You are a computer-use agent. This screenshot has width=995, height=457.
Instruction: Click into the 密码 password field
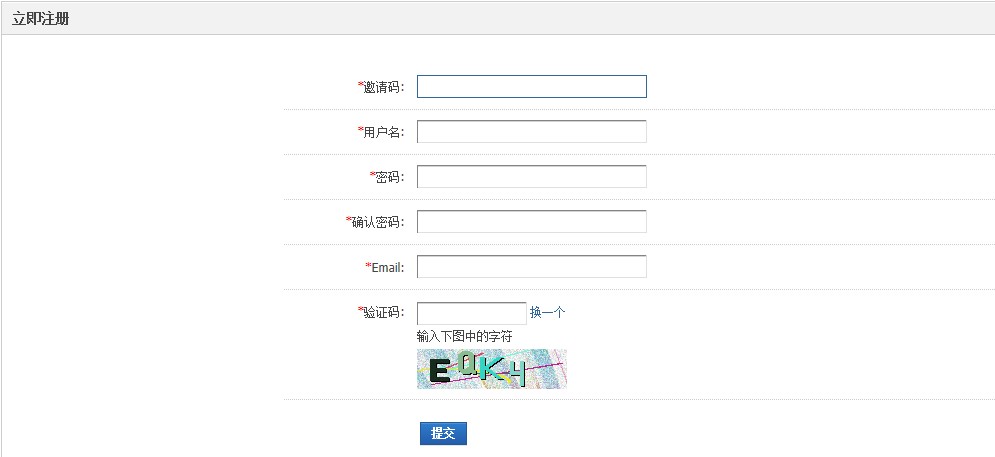pos(531,177)
